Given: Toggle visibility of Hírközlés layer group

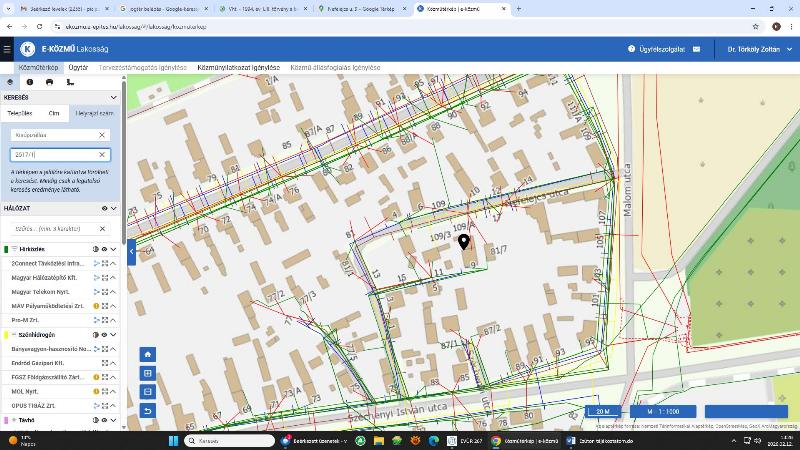Looking at the screenshot, I should coord(104,249).
